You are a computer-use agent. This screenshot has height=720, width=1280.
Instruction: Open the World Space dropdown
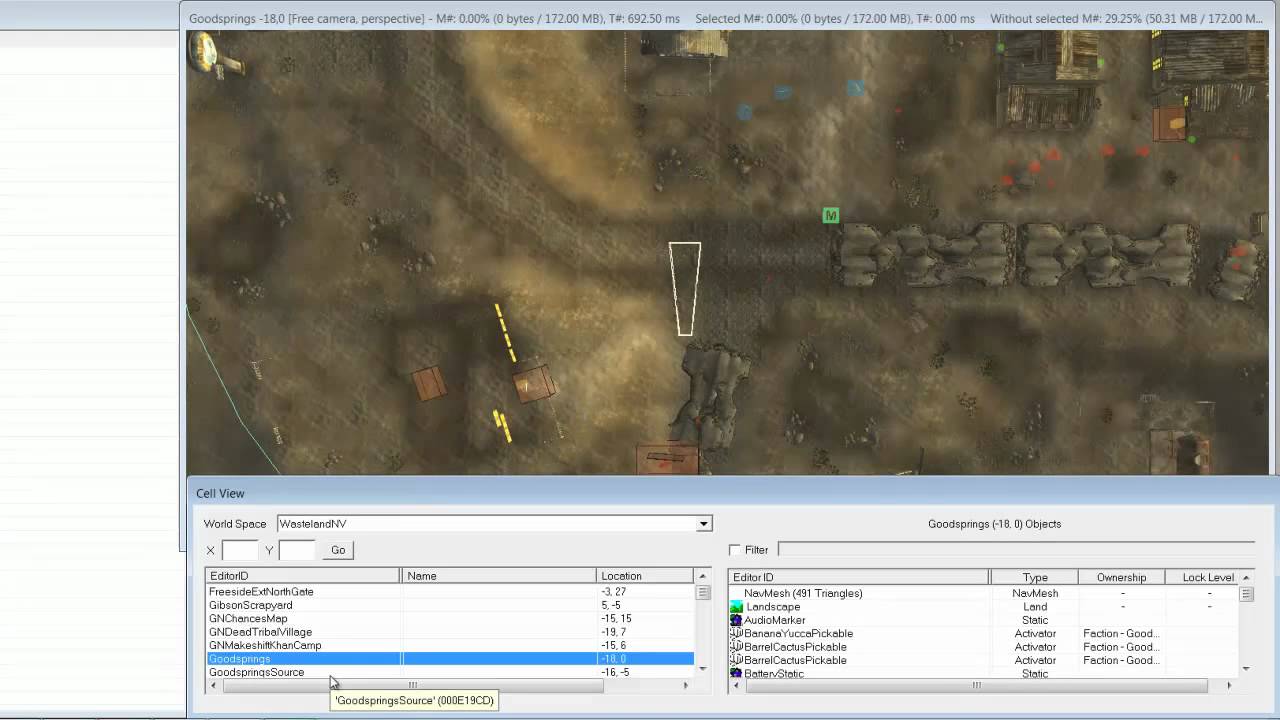click(704, 524)
